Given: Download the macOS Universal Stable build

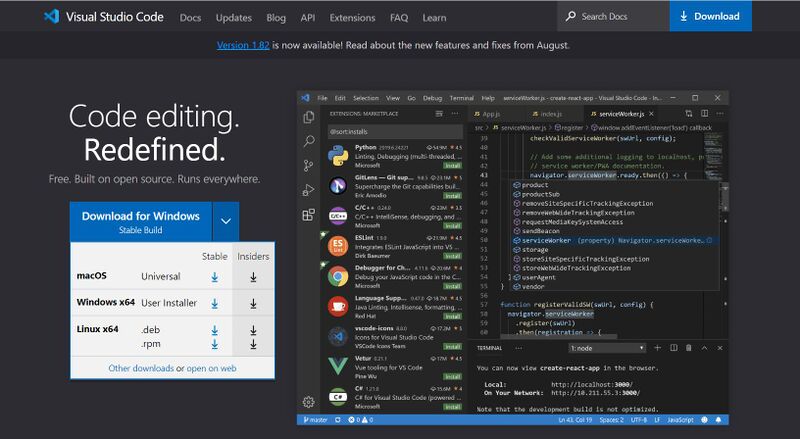Looking at the screenshot, I should (214, 277).
